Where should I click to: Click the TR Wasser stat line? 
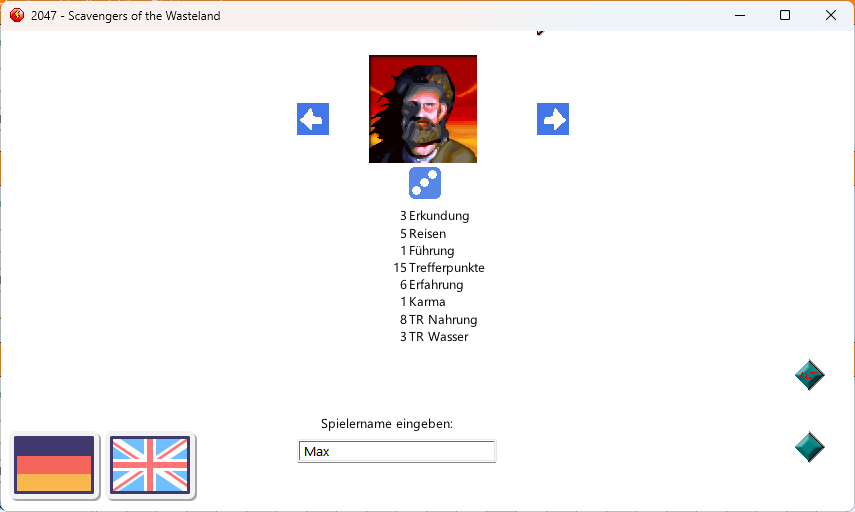tap(434, 337)
